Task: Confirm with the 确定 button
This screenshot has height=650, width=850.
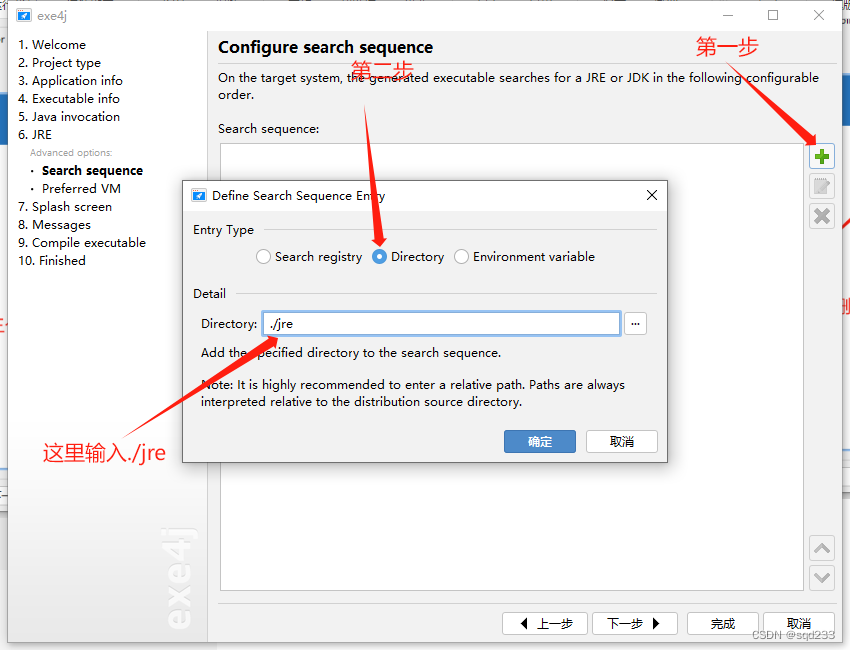Action: click(539, 441)
